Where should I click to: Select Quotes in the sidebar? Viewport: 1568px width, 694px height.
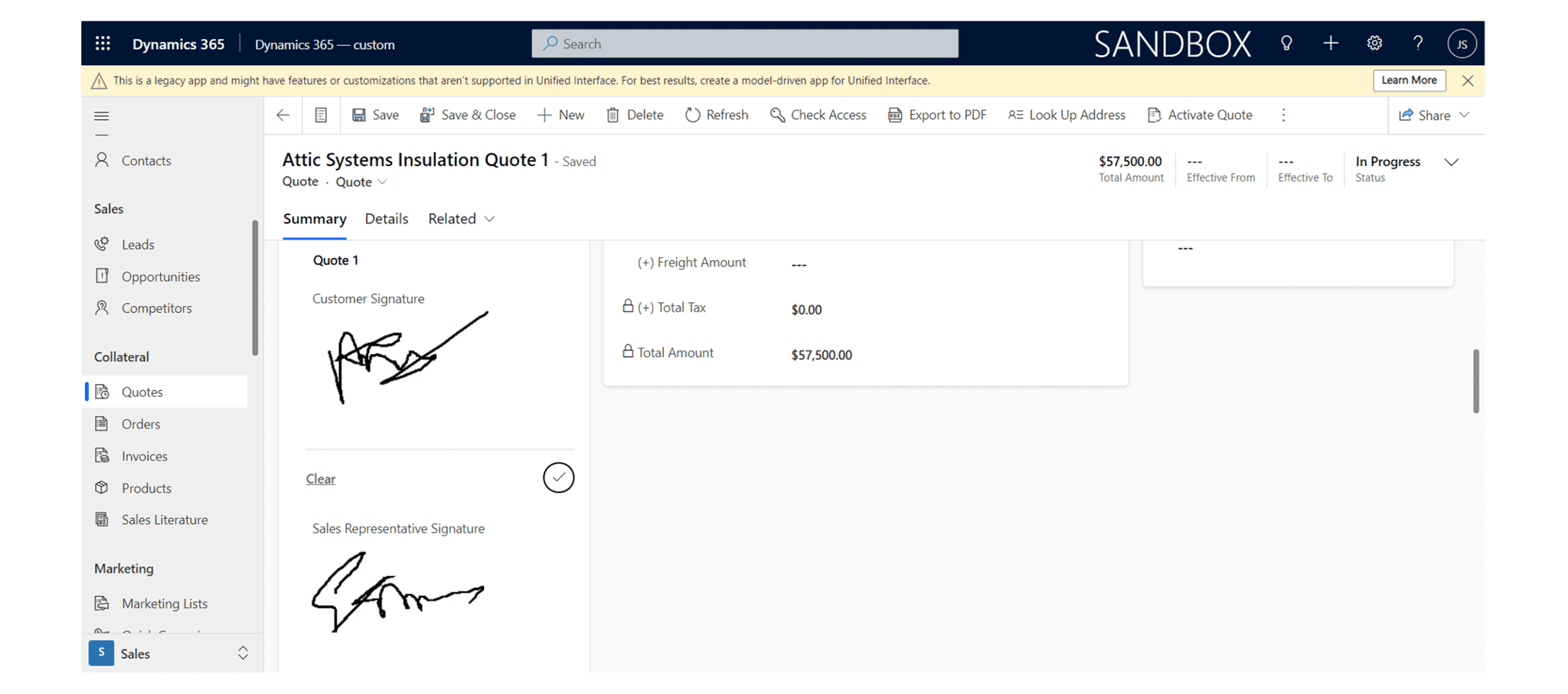pyautogui.click(x=165, y=392)
